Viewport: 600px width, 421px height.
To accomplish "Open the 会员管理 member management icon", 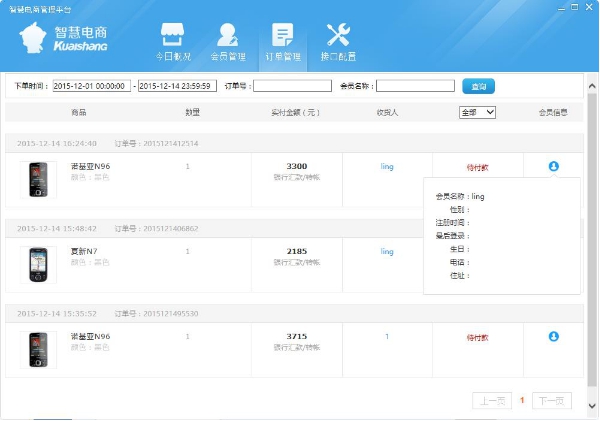I will pyautogui.click(x=228, y=35).
